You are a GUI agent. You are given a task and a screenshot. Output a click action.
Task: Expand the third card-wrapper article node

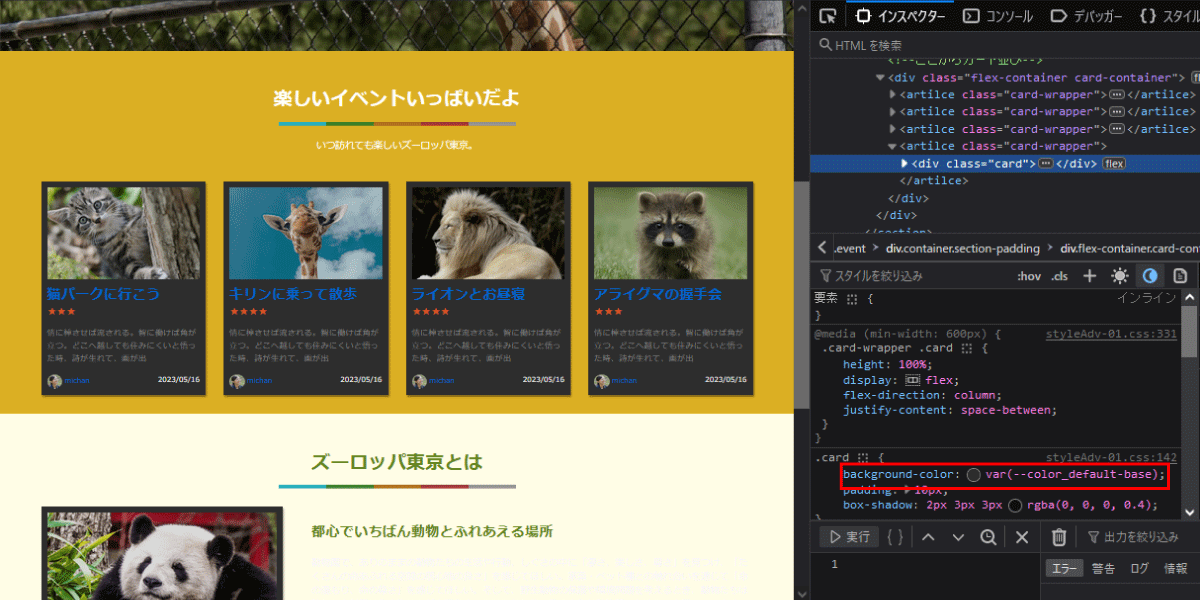[x=893, y=129]
